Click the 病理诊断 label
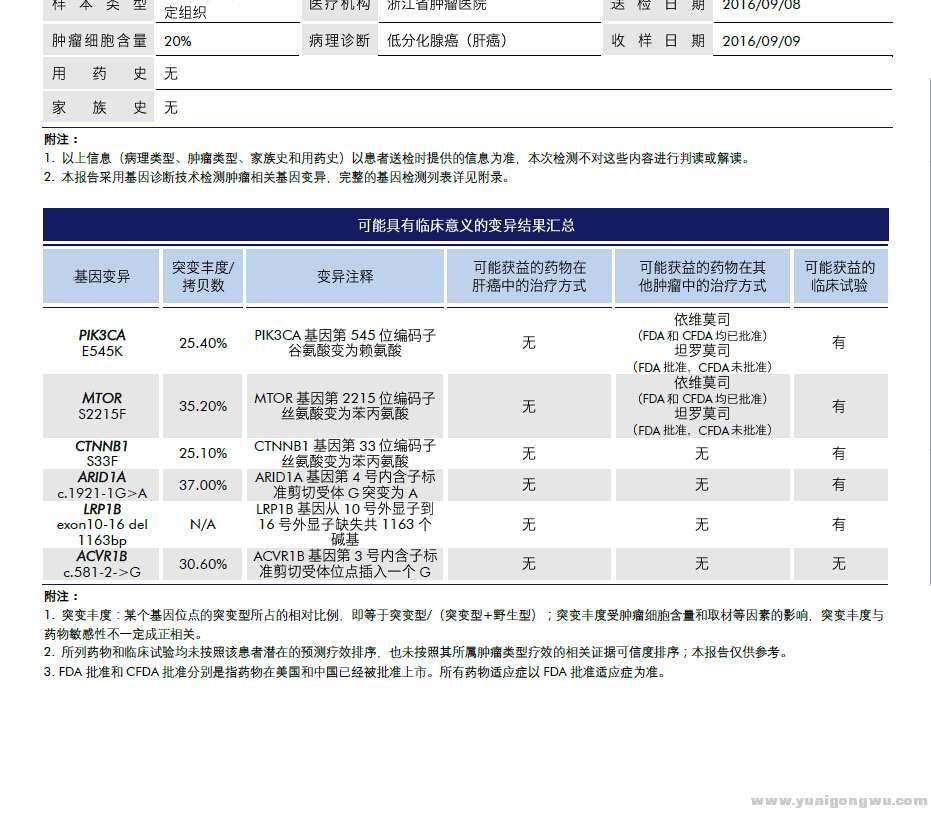This screenshot has width=931, height=813. coord(339,40)
